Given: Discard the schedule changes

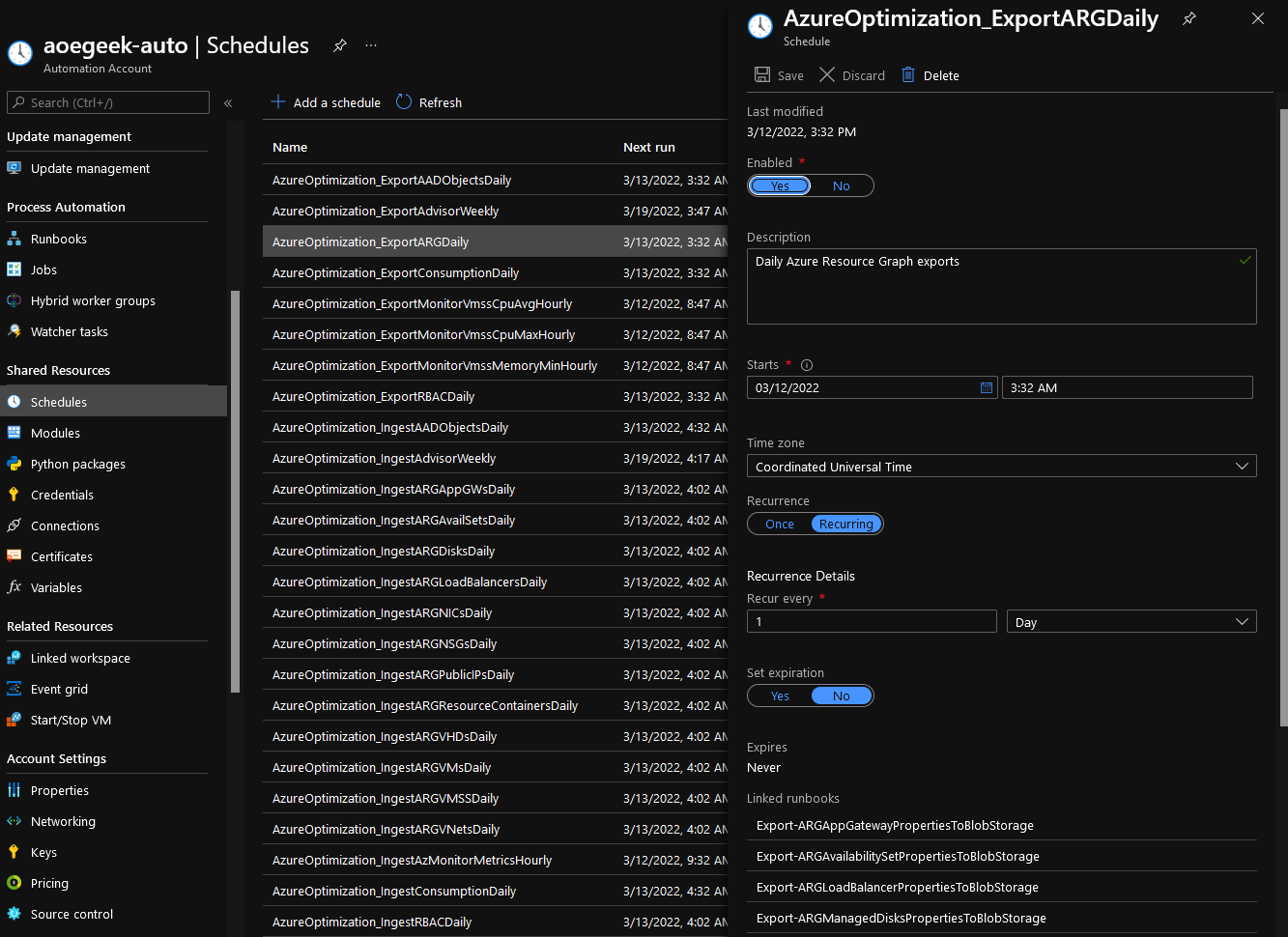Looking at the screenshot, I should point(852,75).
